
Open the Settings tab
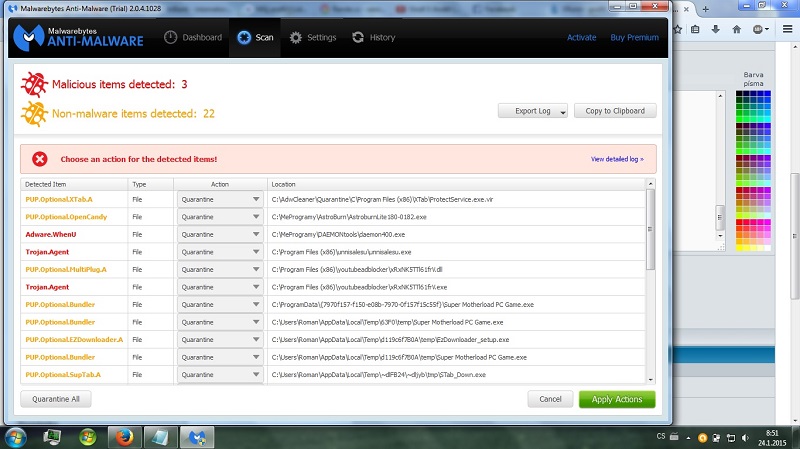313,37
